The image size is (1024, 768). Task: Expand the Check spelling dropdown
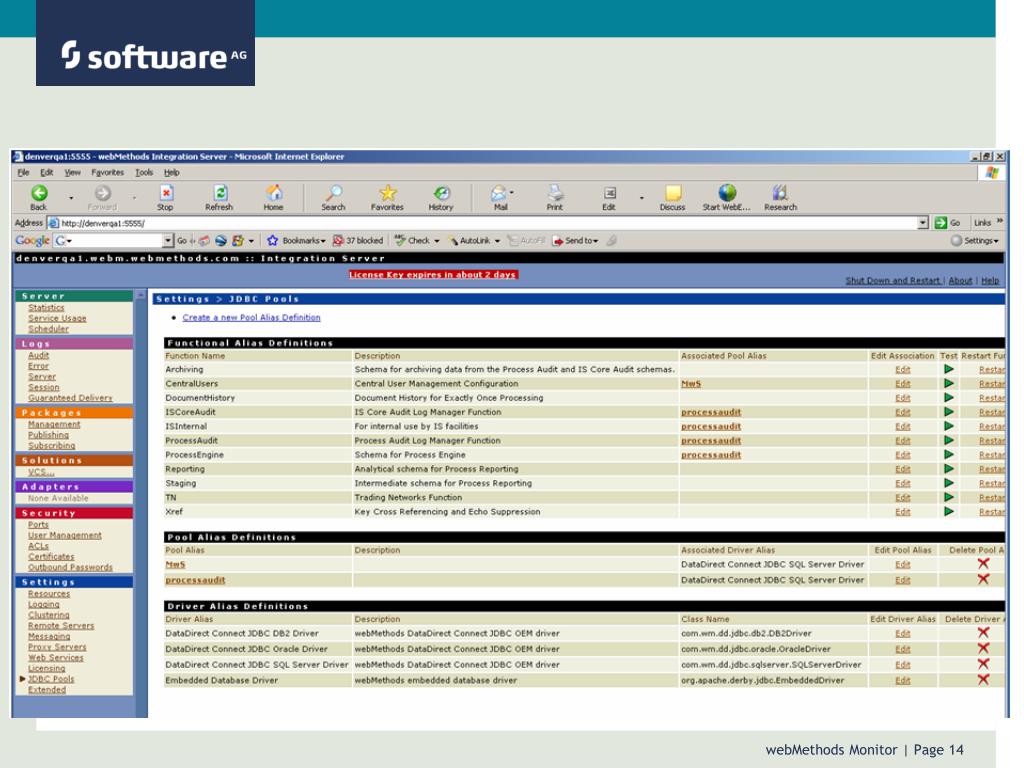(x=437, y=241)
